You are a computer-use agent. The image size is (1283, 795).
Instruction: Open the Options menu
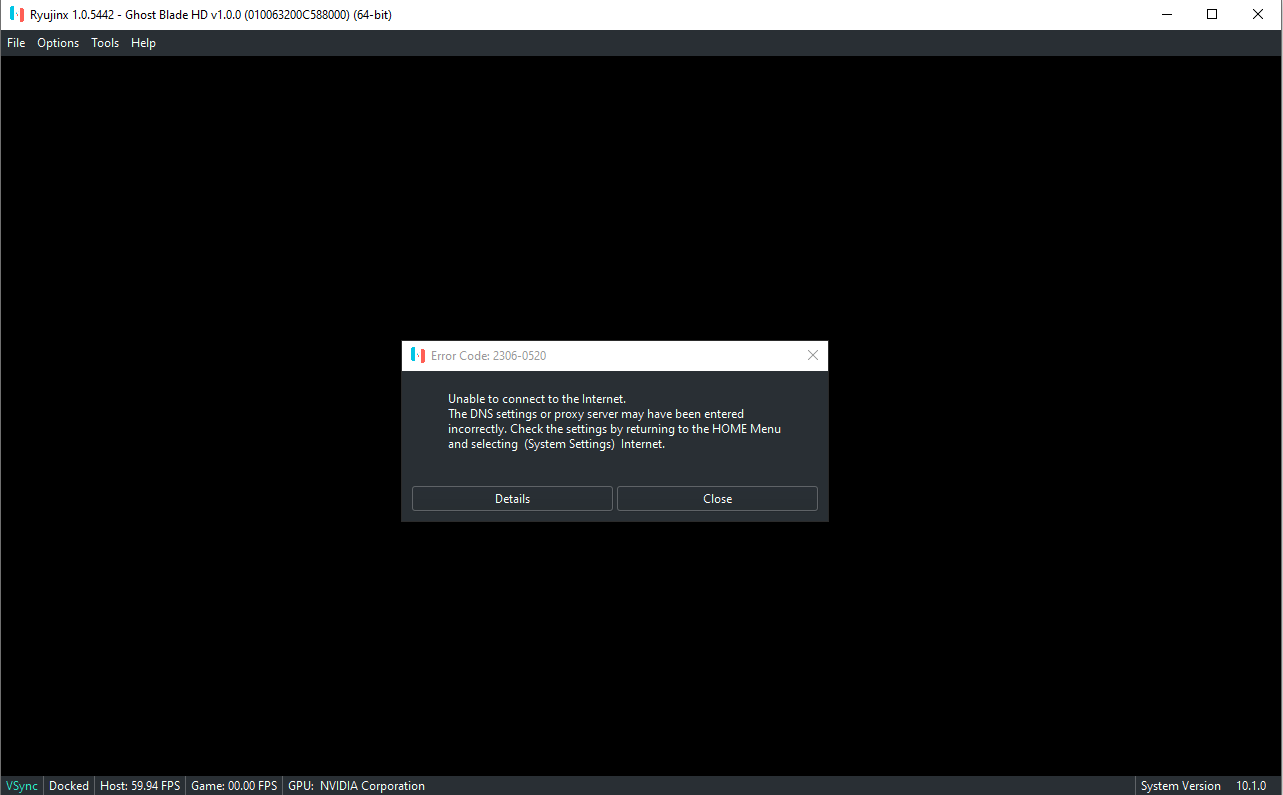tap(58, 43)
